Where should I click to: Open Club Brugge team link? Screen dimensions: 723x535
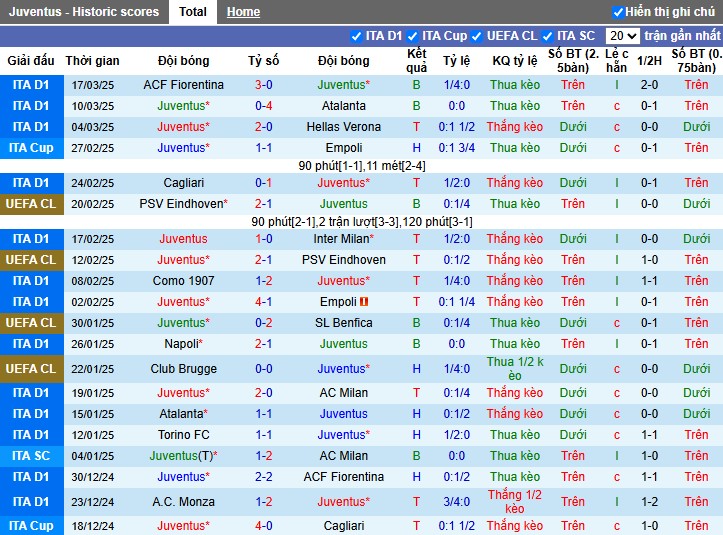tap(184, 369)
